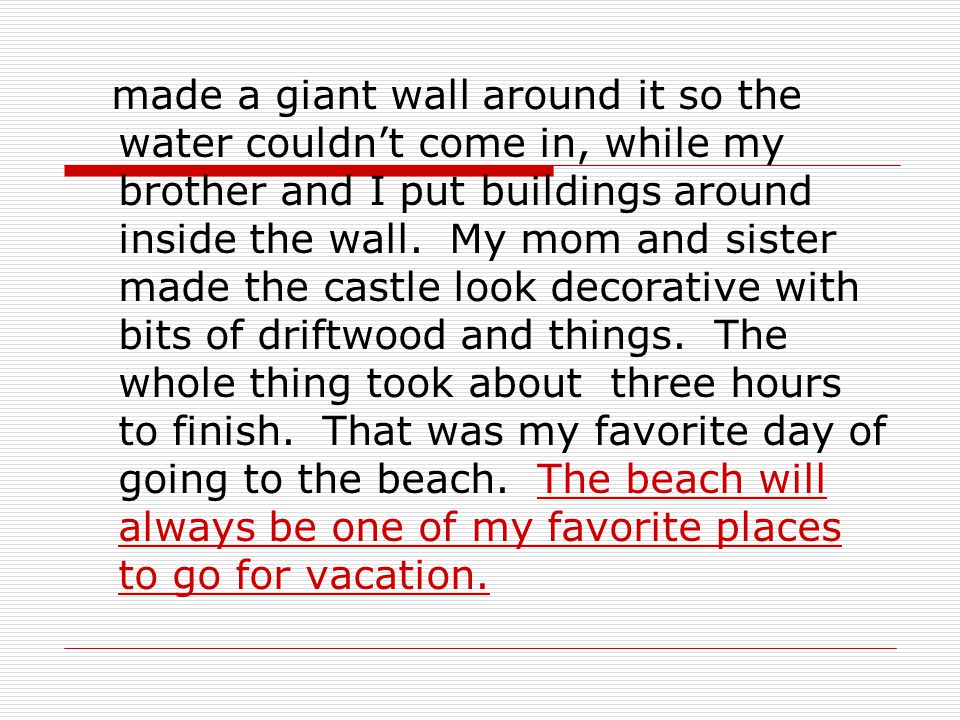Click the word 'finish.' in the paragraph
The height and width of the screenshot is (720, 960).
tap(233, 431)
